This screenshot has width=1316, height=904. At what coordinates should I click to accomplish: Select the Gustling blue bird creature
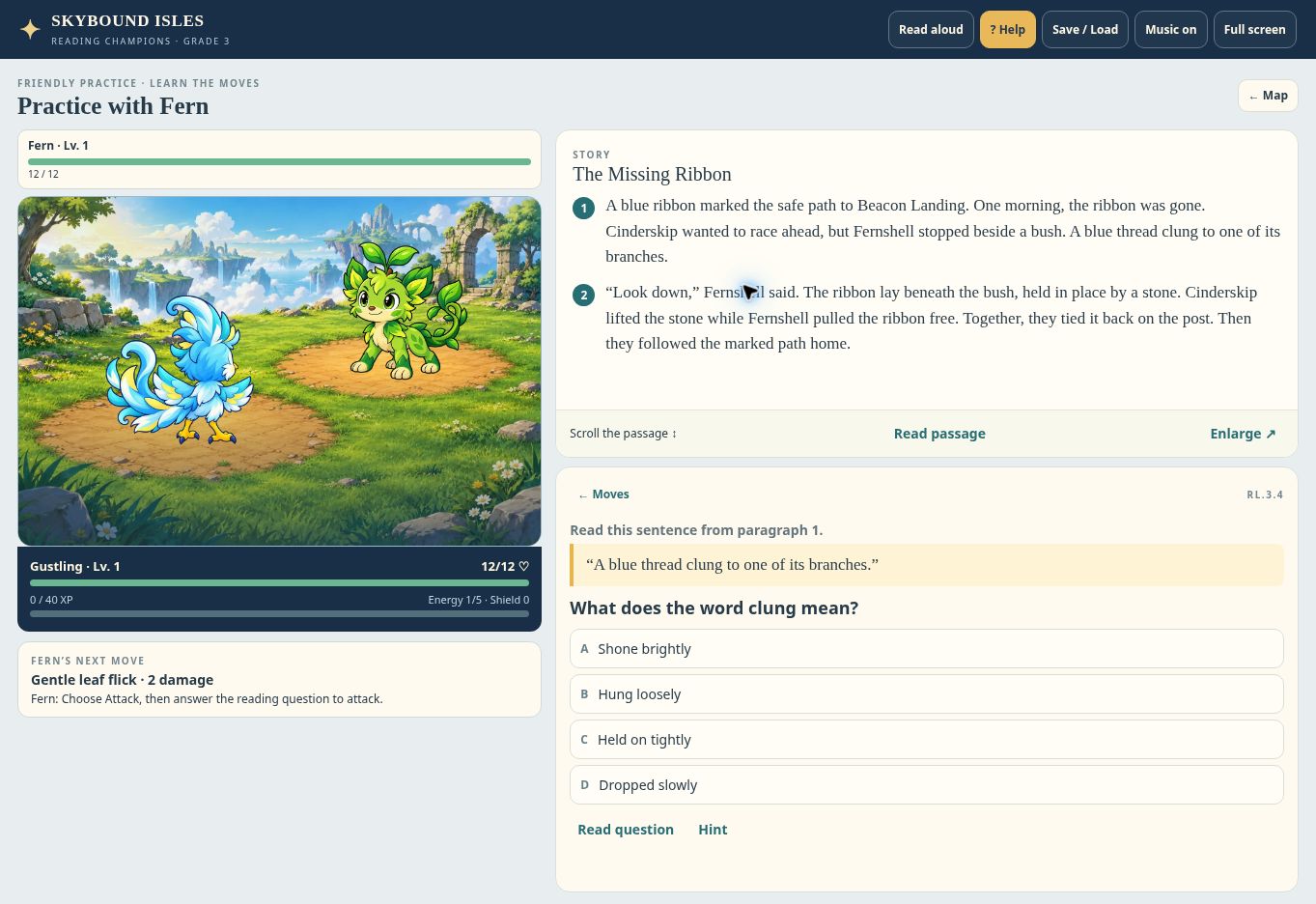(x=182, y=372)
